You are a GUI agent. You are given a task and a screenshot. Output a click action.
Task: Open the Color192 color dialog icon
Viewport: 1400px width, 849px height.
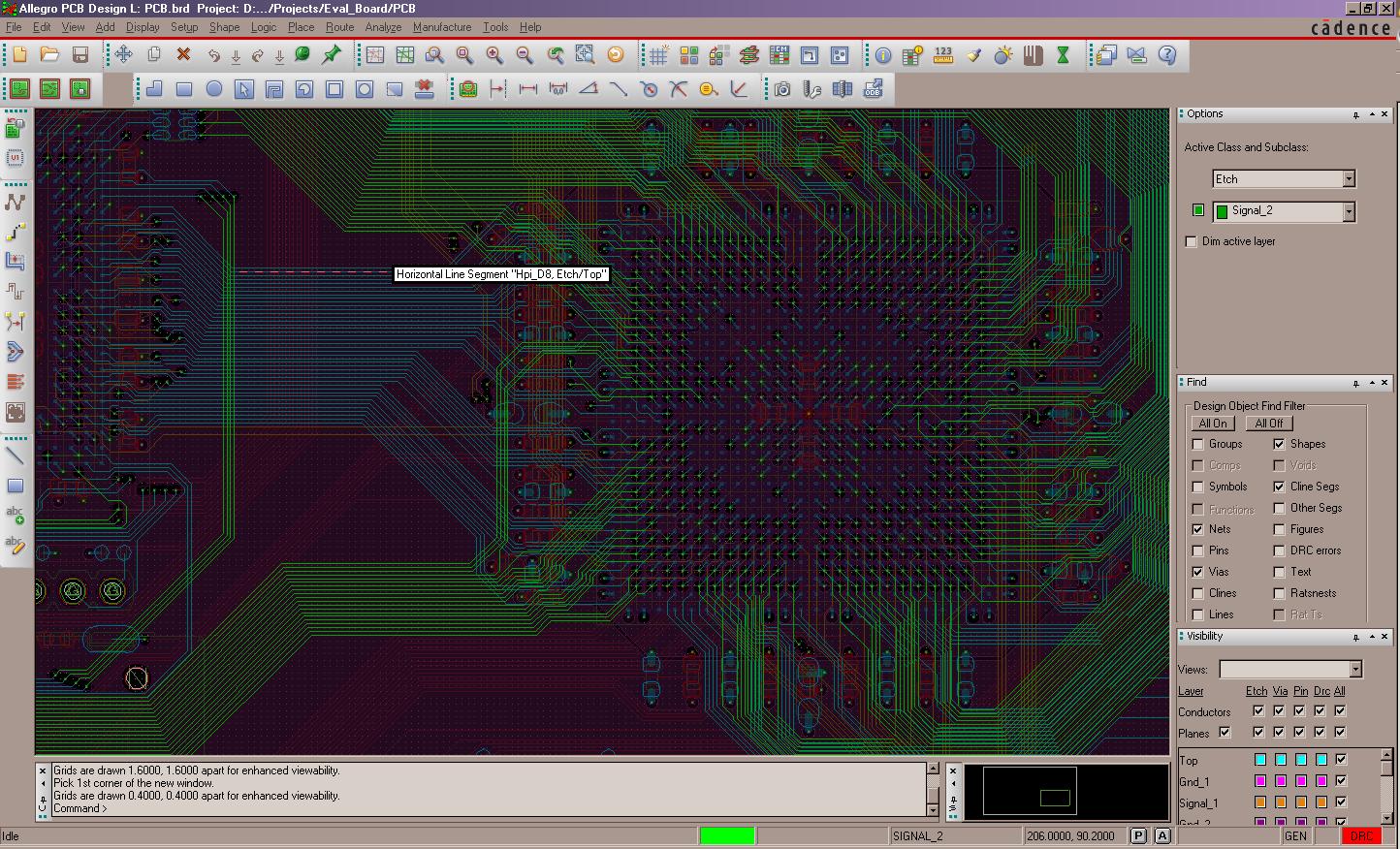click(688, 55)
